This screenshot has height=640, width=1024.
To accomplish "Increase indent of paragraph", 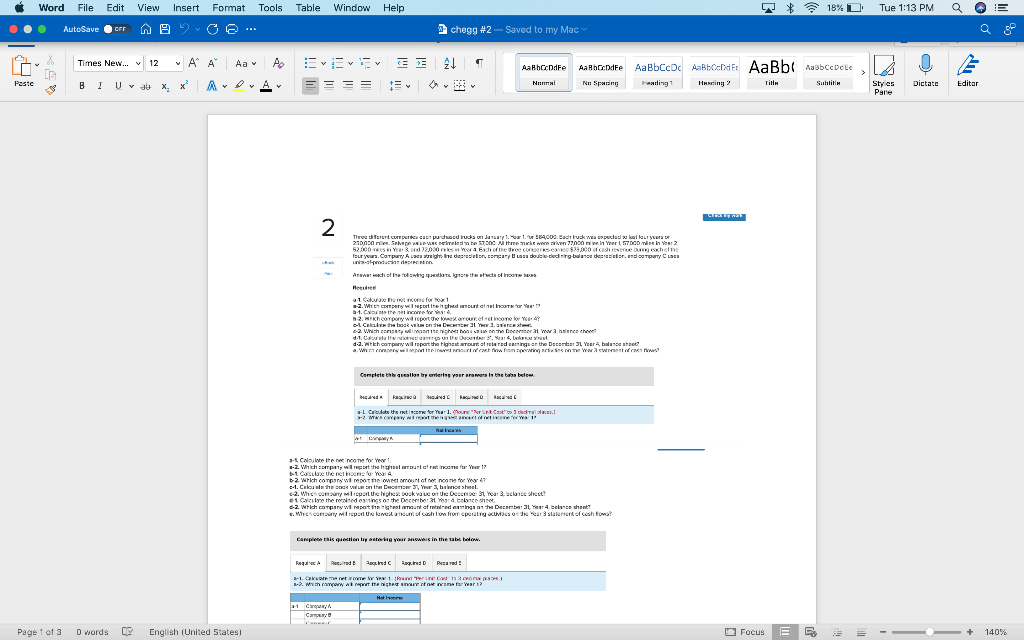I will click(x=421, y=63).
